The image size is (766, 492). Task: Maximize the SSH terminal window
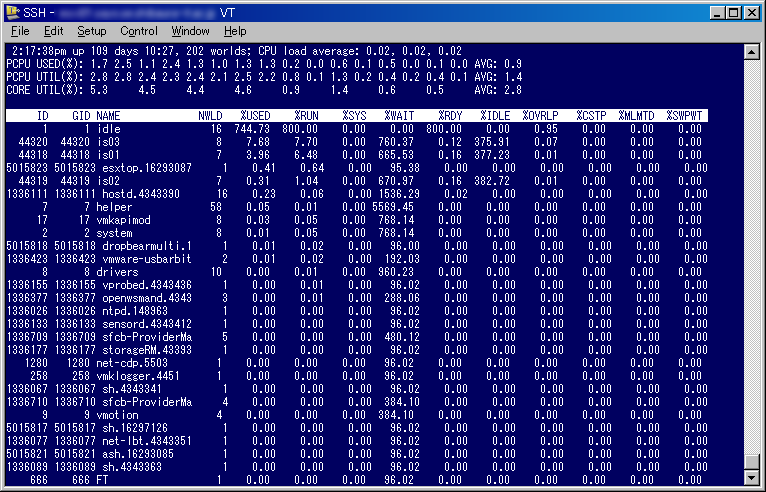tap(734, 12)
